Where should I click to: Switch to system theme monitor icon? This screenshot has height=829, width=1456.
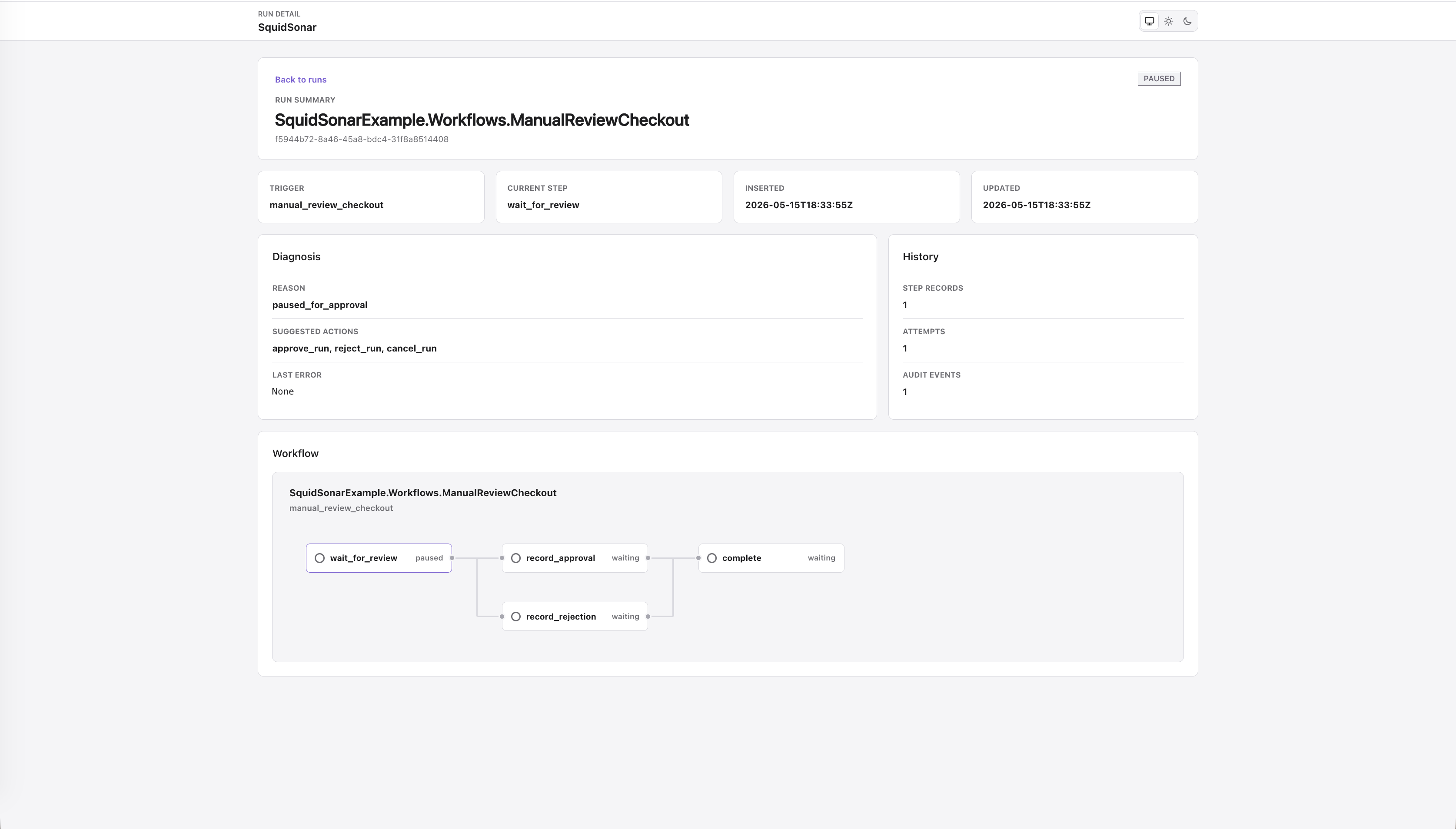(x=1149, y=21)
